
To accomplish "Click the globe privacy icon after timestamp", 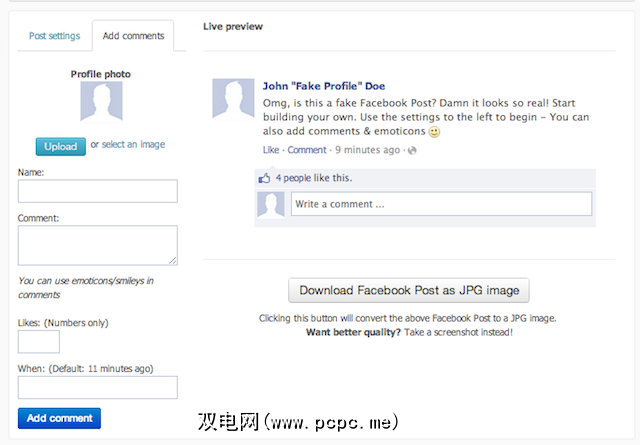I will 412,150.
